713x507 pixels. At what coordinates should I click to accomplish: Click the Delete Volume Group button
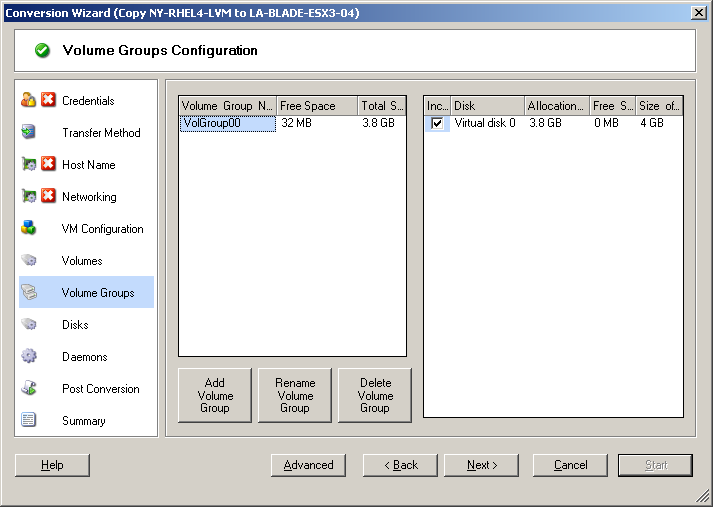click(x=374, y=395)
